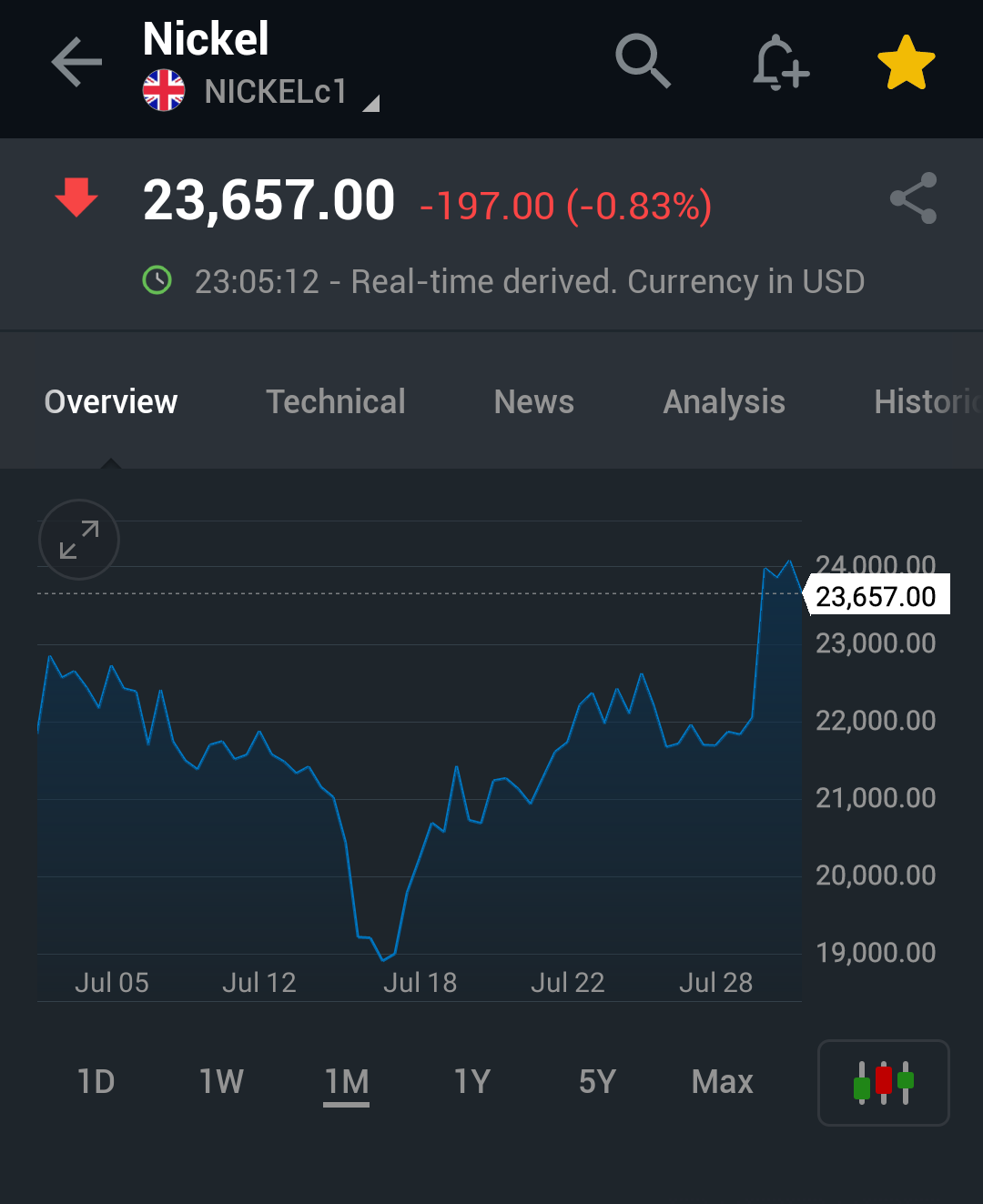This screenshot has width=983, height=1204.
Task: Open the Historical tab
Action: (x=928, y=401)
